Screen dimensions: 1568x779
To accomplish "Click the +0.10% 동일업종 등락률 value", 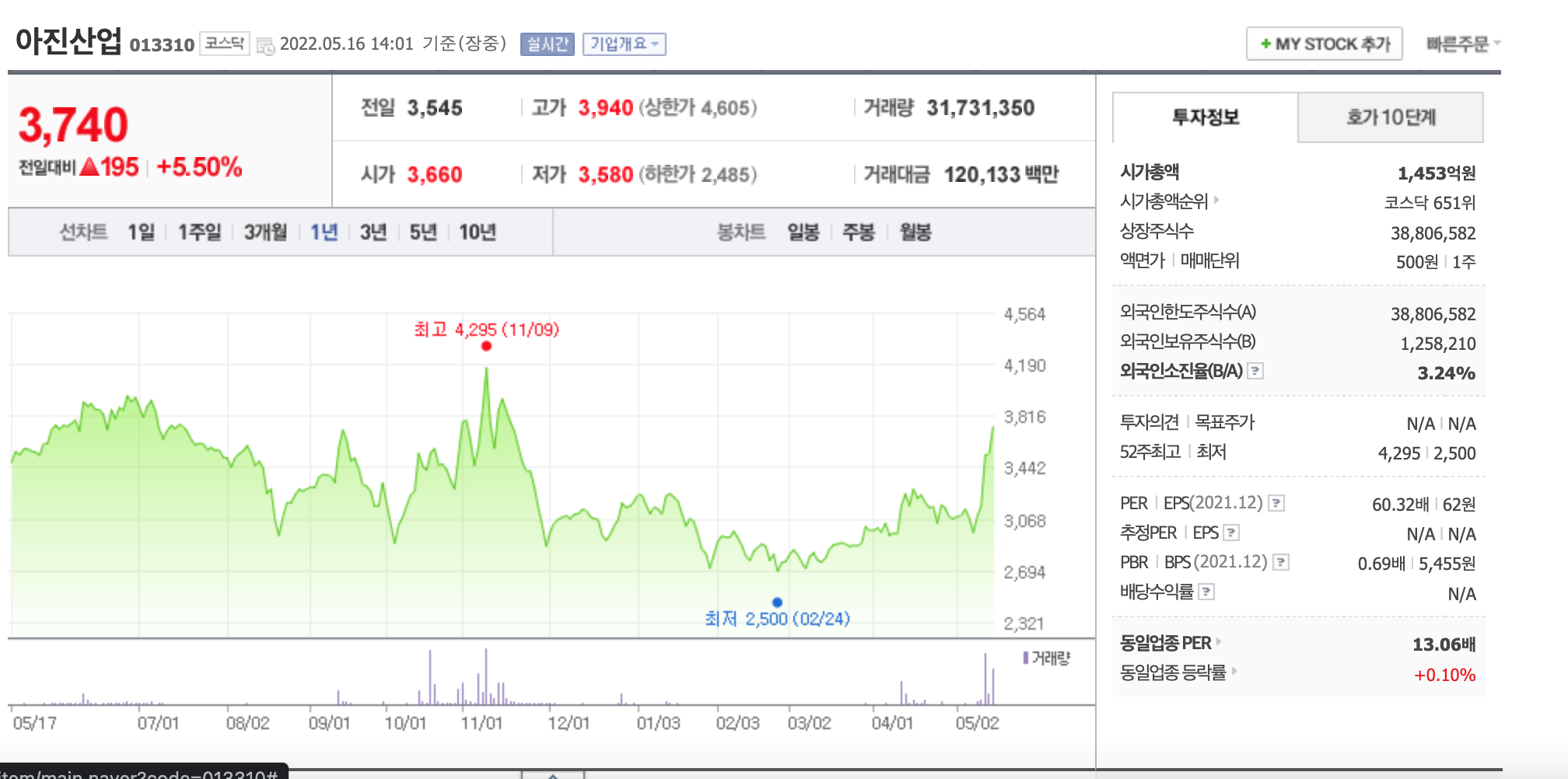I will click(x=1444, y=675).
